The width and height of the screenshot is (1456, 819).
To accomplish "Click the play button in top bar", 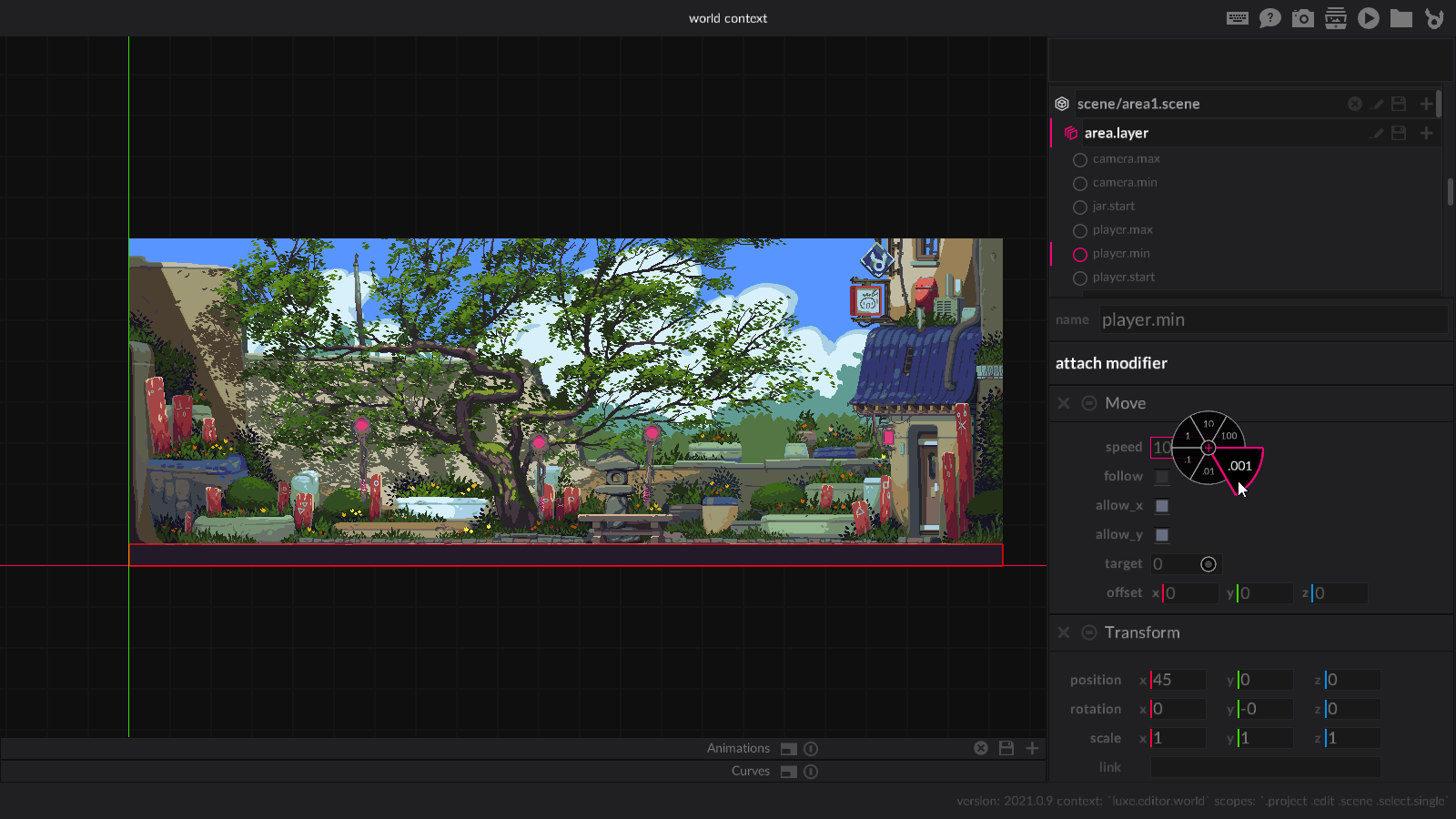I will point(1369,18).
